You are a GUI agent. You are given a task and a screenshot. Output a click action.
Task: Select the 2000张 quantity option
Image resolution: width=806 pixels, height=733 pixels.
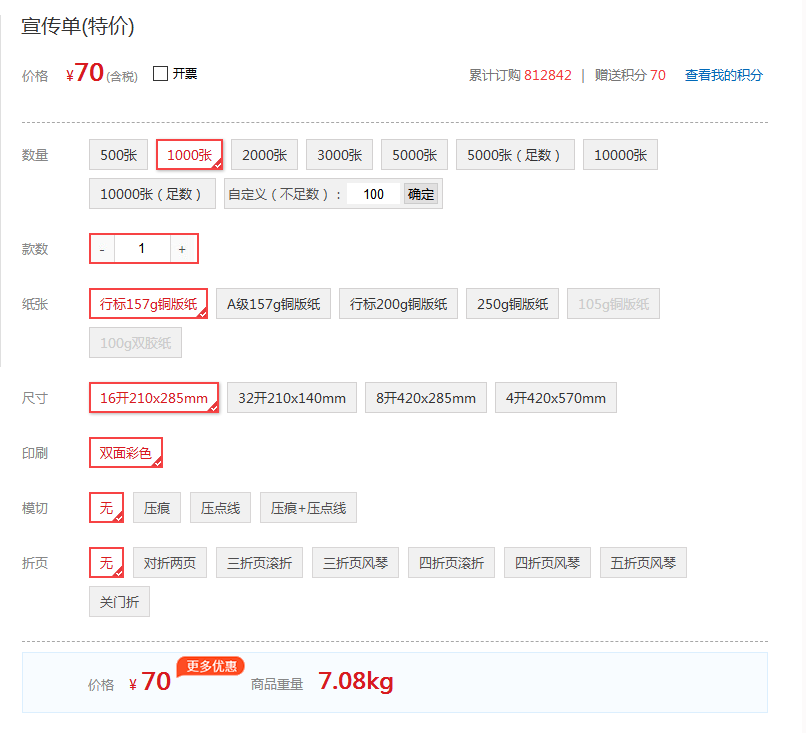(264, 154)
